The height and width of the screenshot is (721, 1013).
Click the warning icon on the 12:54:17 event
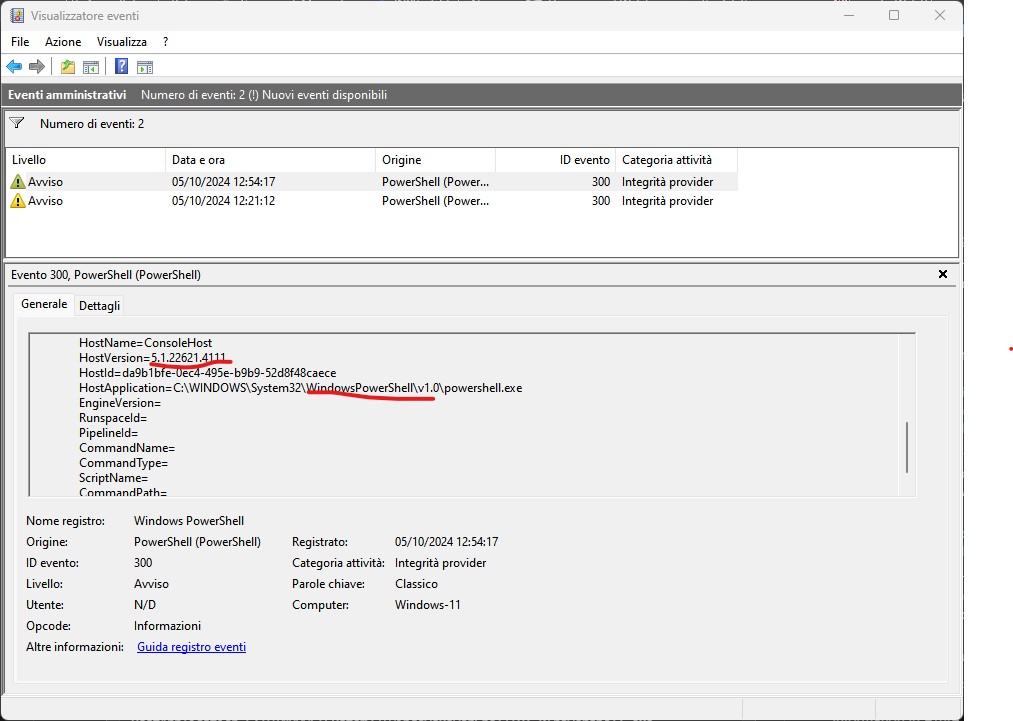pyautogui.click(x=18, y=181)
